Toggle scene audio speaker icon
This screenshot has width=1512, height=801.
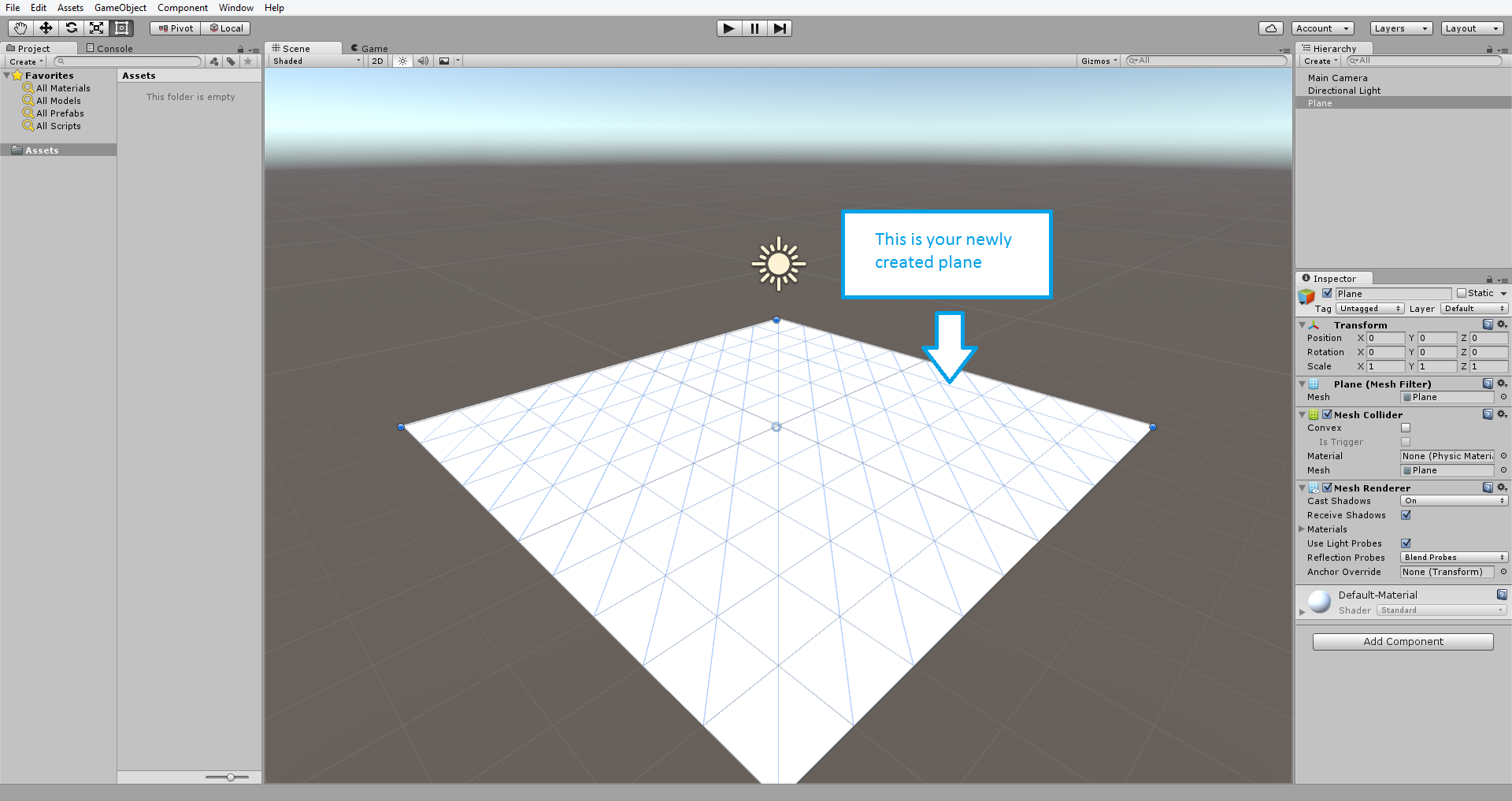423,61
